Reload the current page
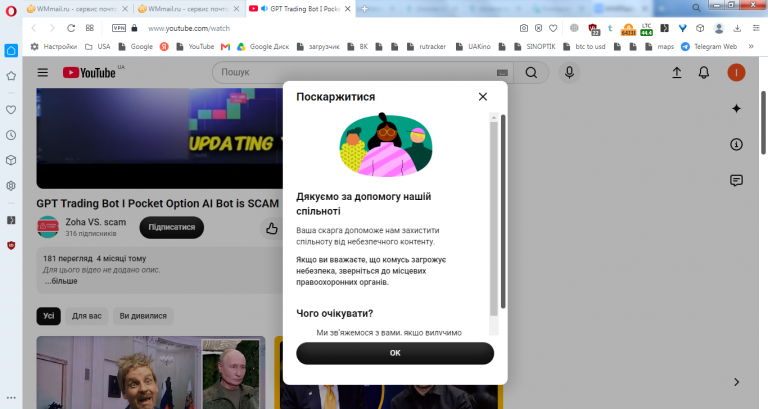 coord(71,28)
